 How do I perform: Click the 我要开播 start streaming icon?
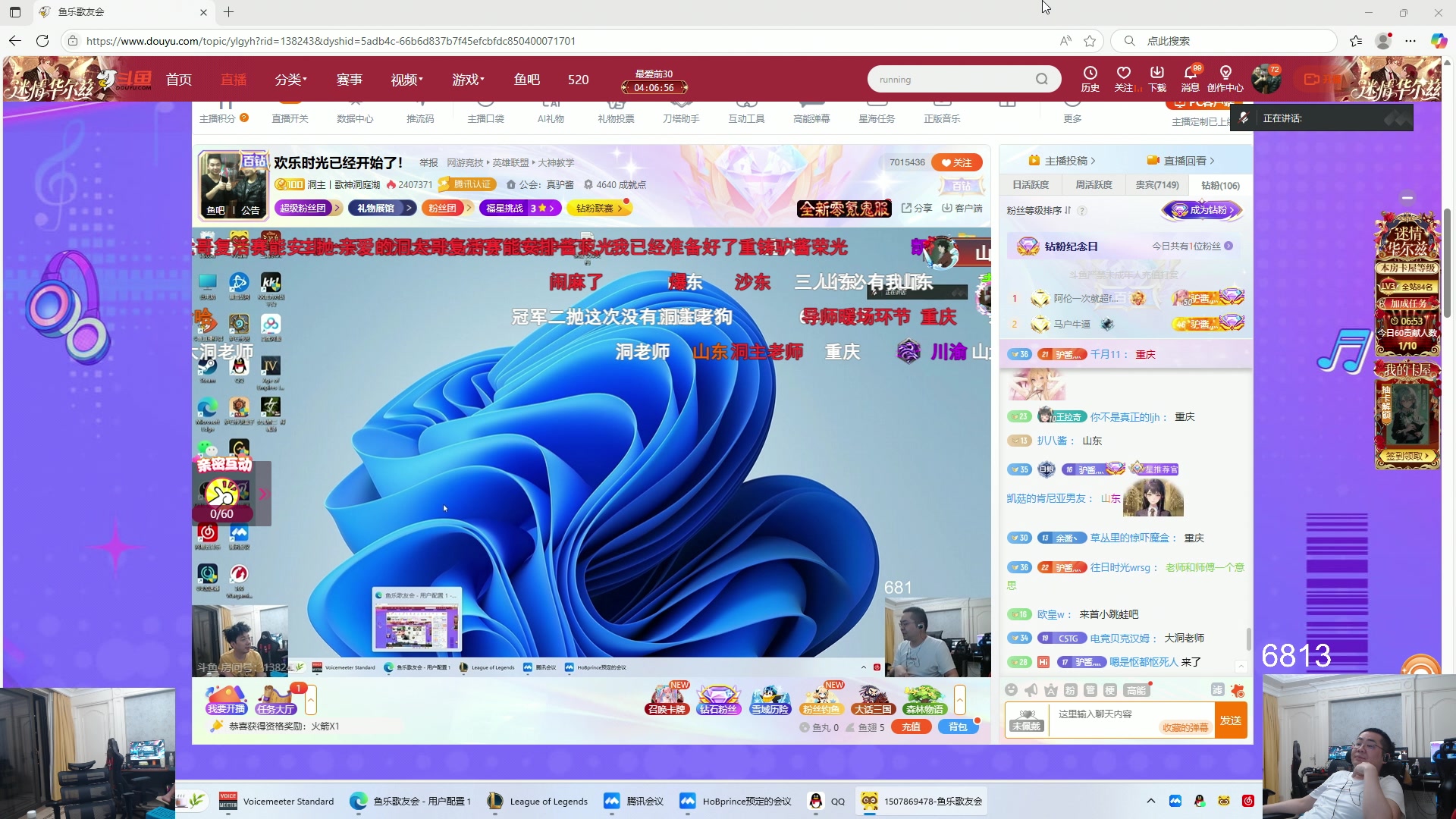point(226,700)
